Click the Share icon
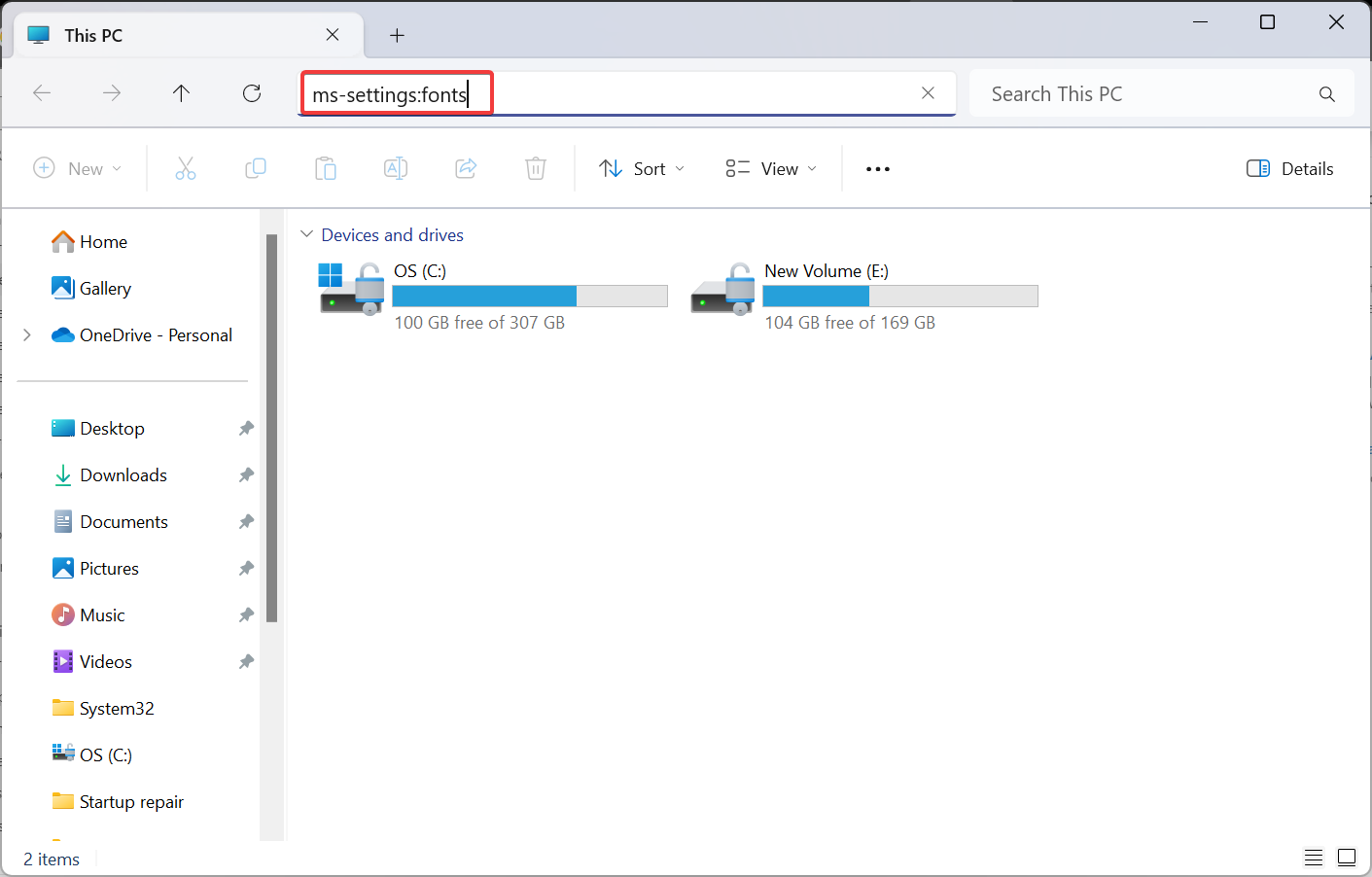 465,168
